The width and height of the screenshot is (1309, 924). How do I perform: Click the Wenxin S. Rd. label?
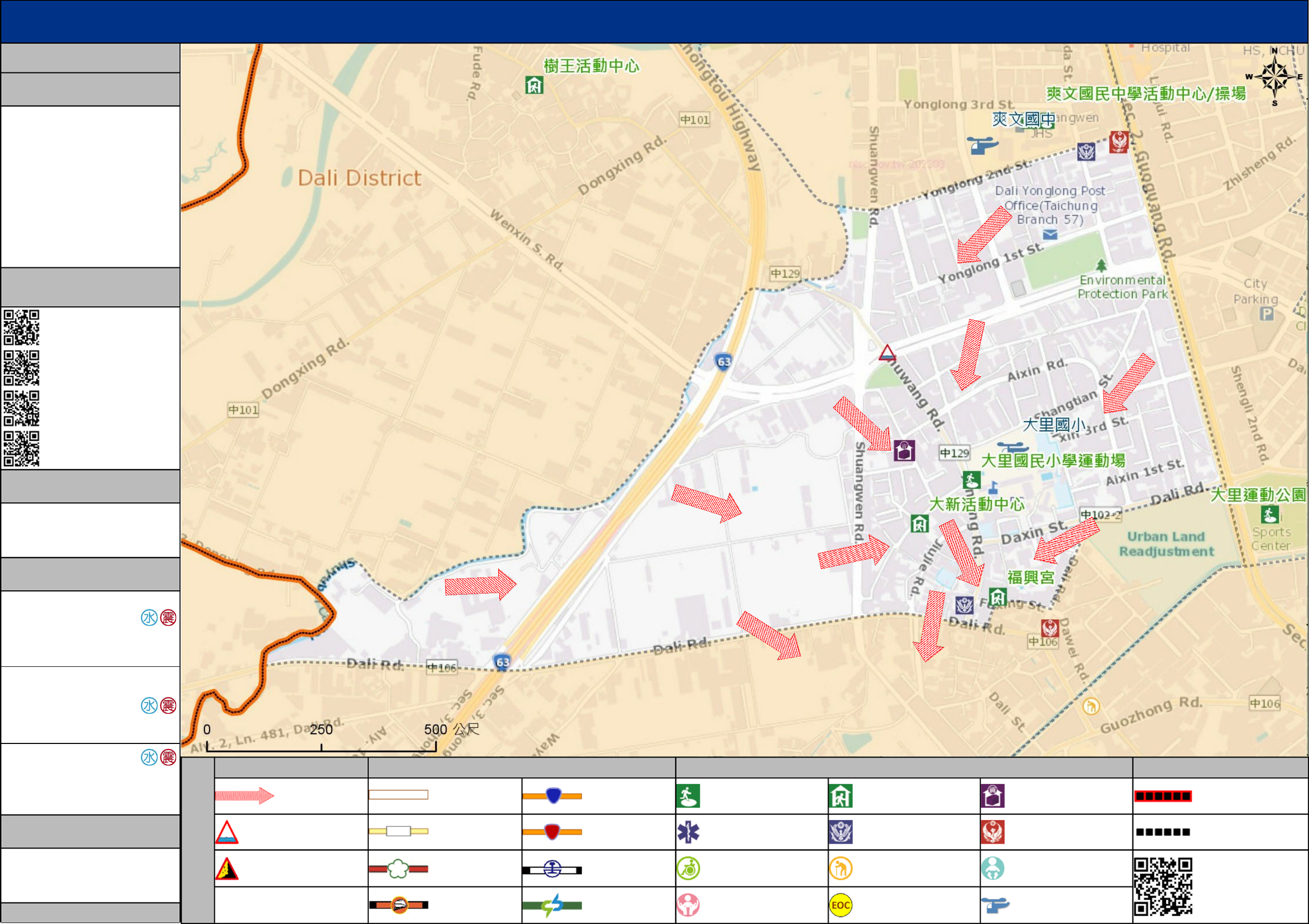point(527,240)
